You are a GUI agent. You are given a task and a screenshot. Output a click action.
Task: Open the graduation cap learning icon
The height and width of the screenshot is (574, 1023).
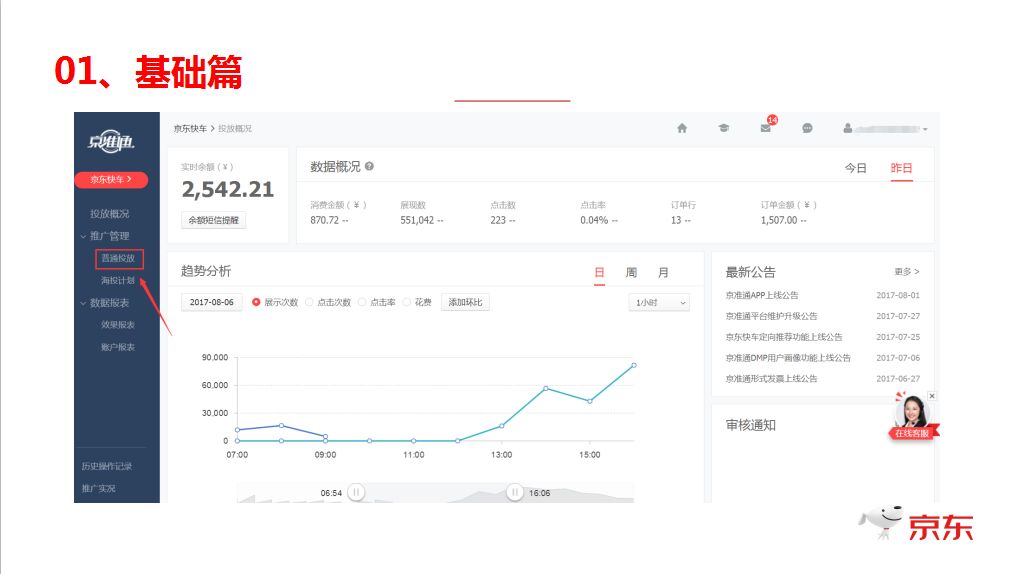pyautogui.click(x=724, y=128)
